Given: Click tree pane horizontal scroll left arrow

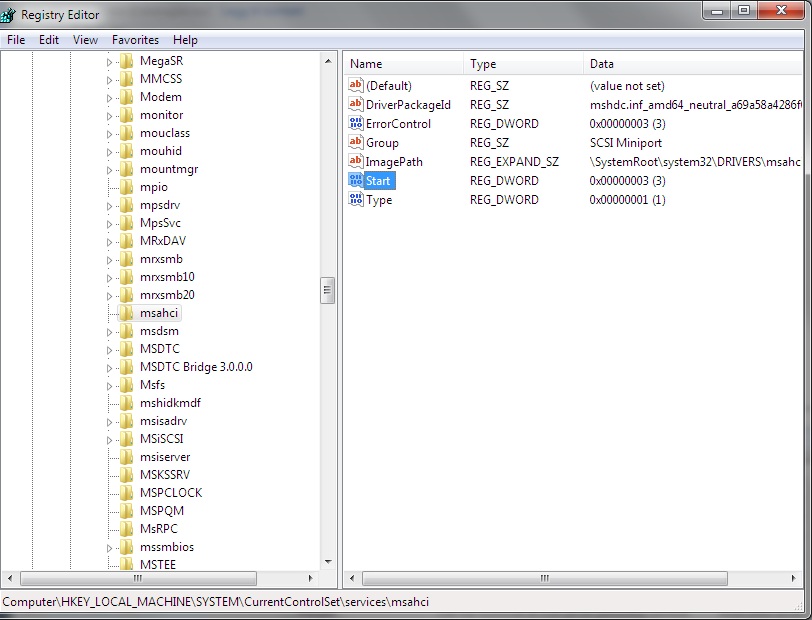Looking at the screenshot, I should point(9,578).
